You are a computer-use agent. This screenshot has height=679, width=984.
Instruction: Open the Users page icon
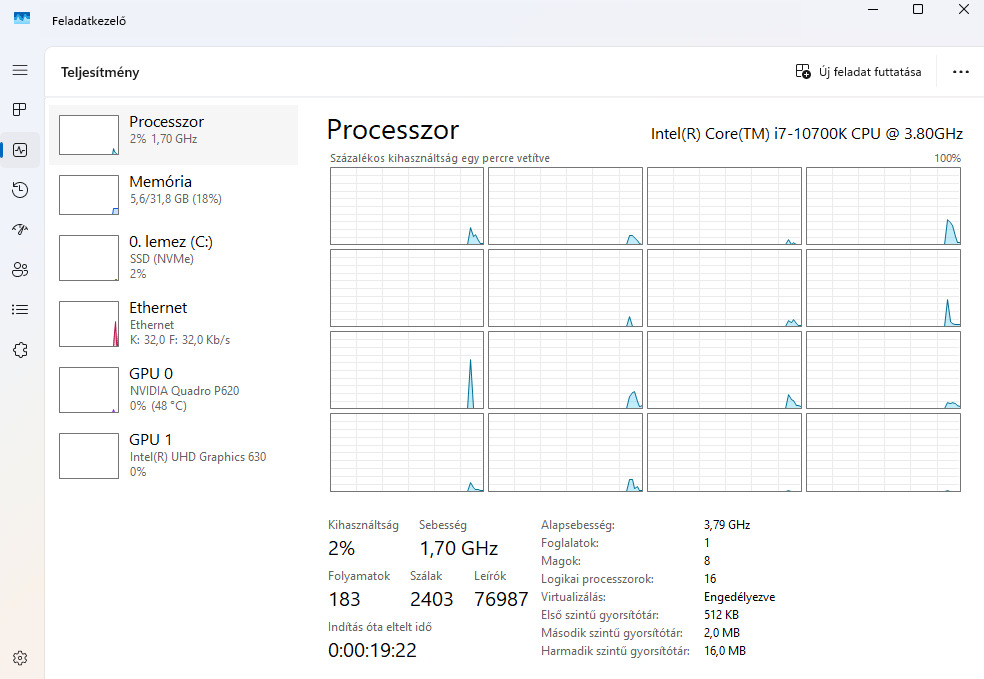click(x=20, y=269)
